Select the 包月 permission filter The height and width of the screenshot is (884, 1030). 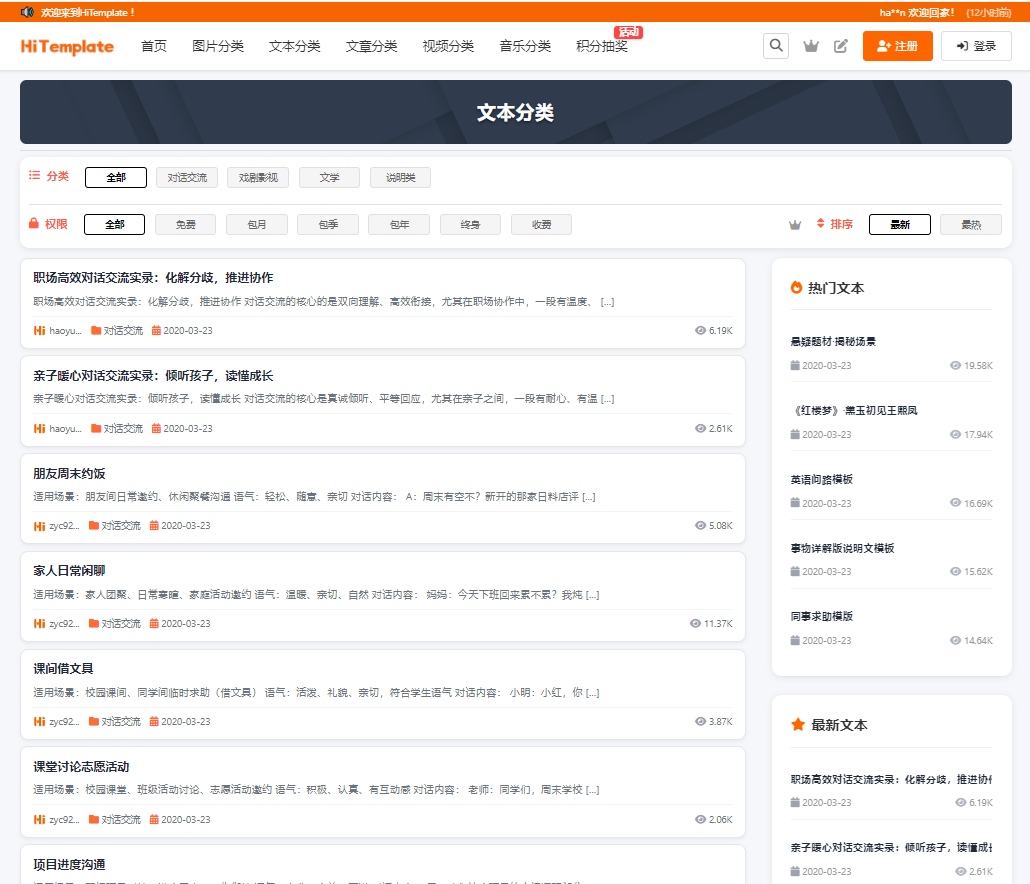pos(256,224)
